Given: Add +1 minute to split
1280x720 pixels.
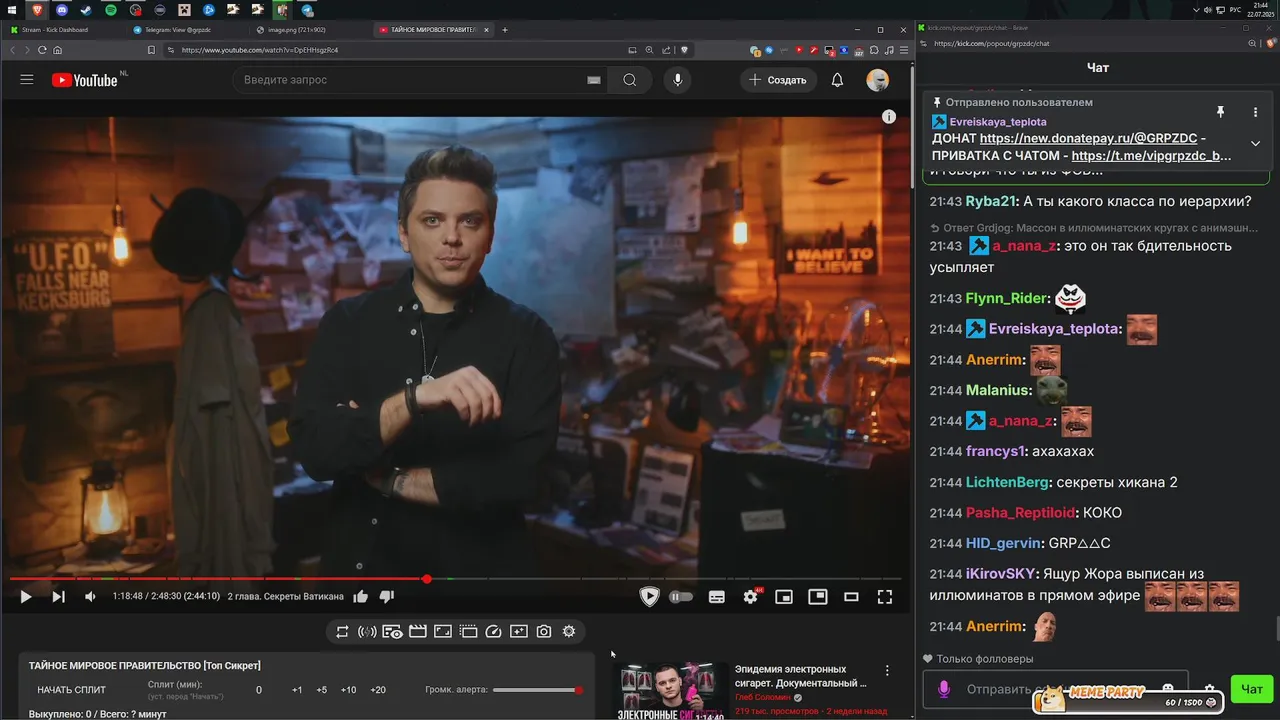Looking at the screenshot, I should (297, 690).
